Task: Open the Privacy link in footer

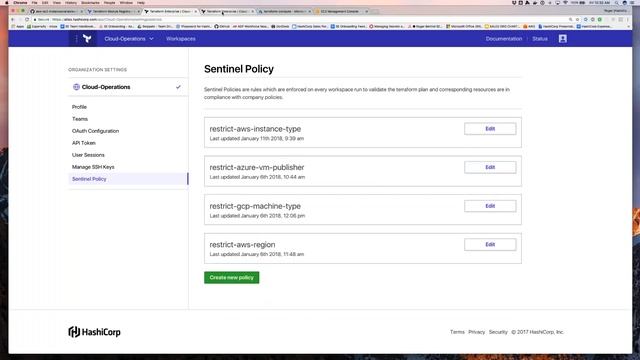Action: tap(476, 332)
